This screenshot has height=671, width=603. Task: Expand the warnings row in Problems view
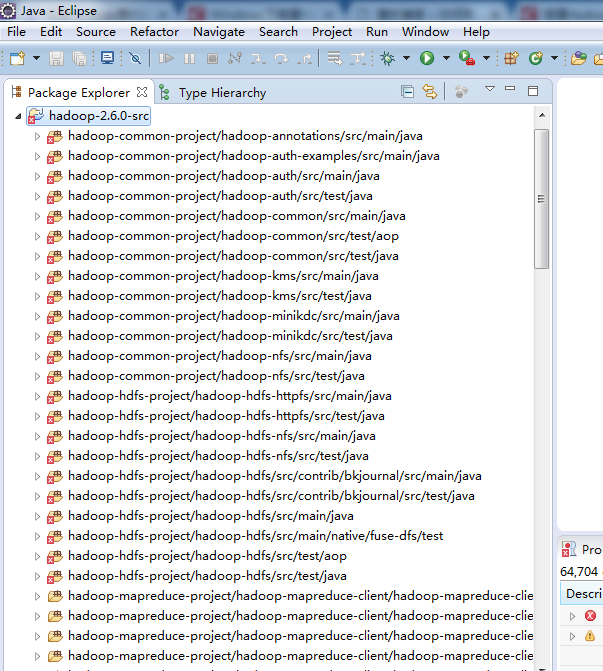click(x=572, y=637)
